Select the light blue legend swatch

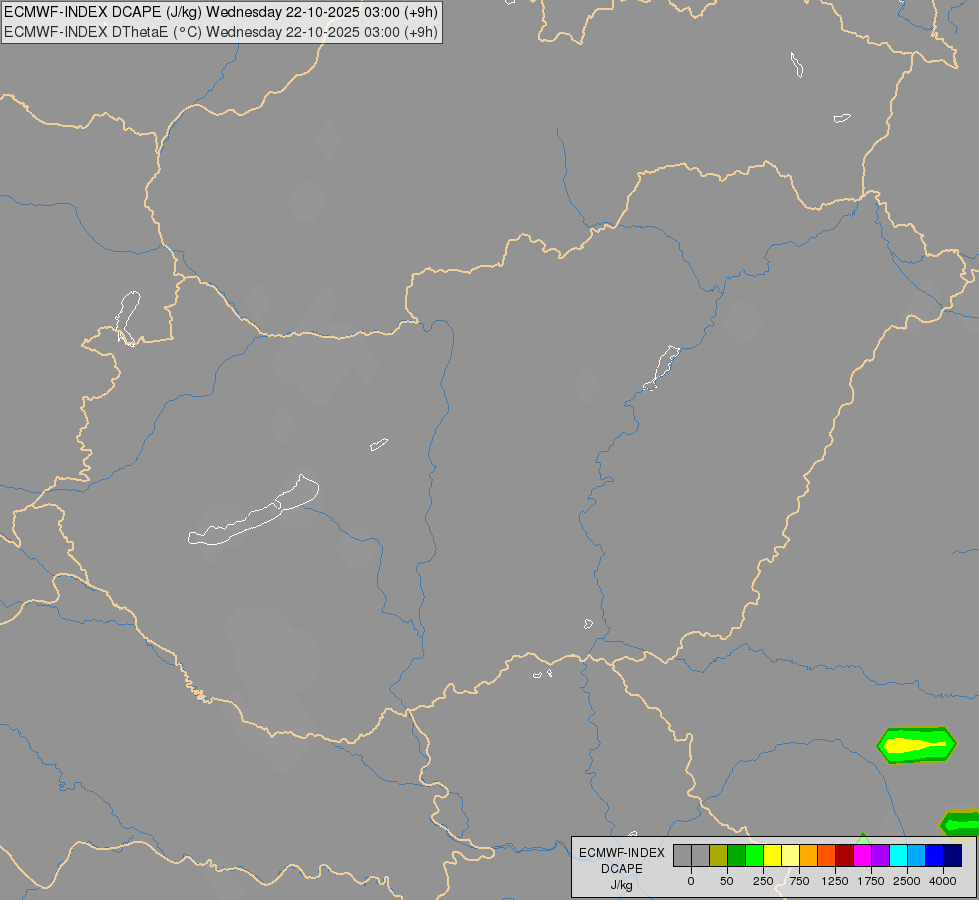917,856
